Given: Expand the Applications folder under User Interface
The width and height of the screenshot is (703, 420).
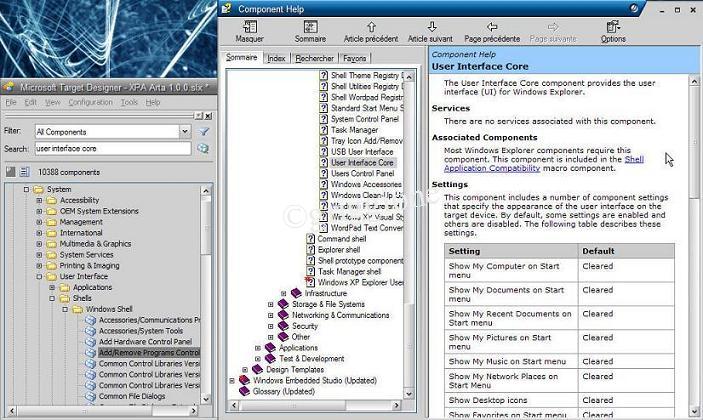Looking at the screenshot, I should tap(52, 287).
